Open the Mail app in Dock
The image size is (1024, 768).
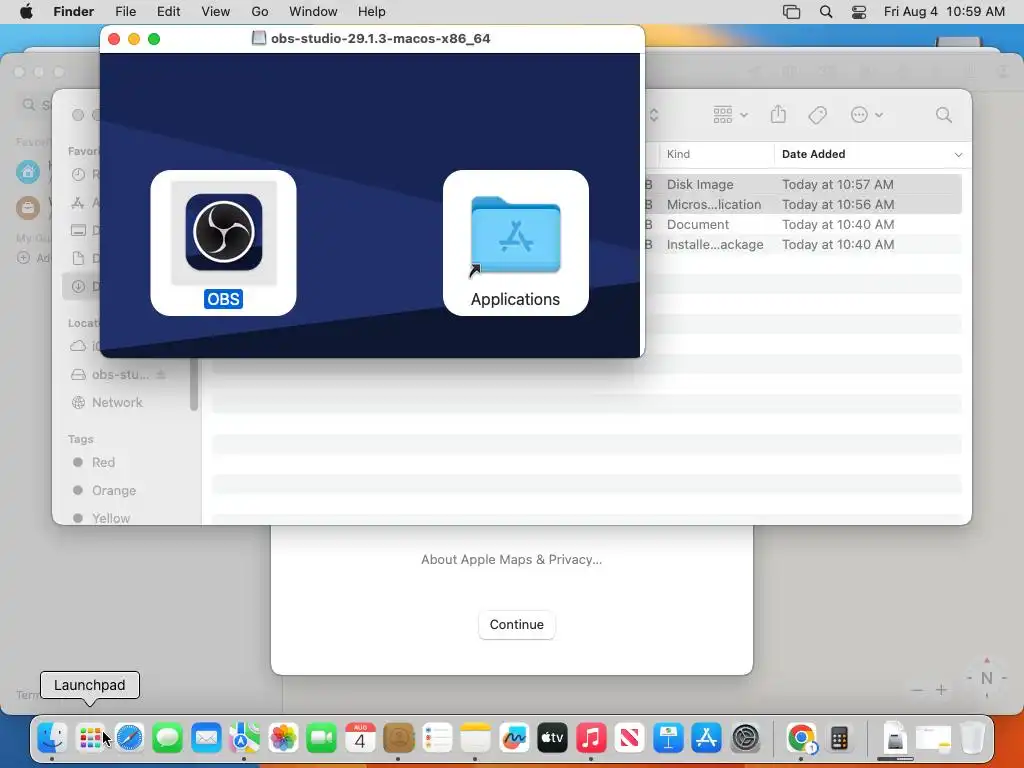[206, 738]
